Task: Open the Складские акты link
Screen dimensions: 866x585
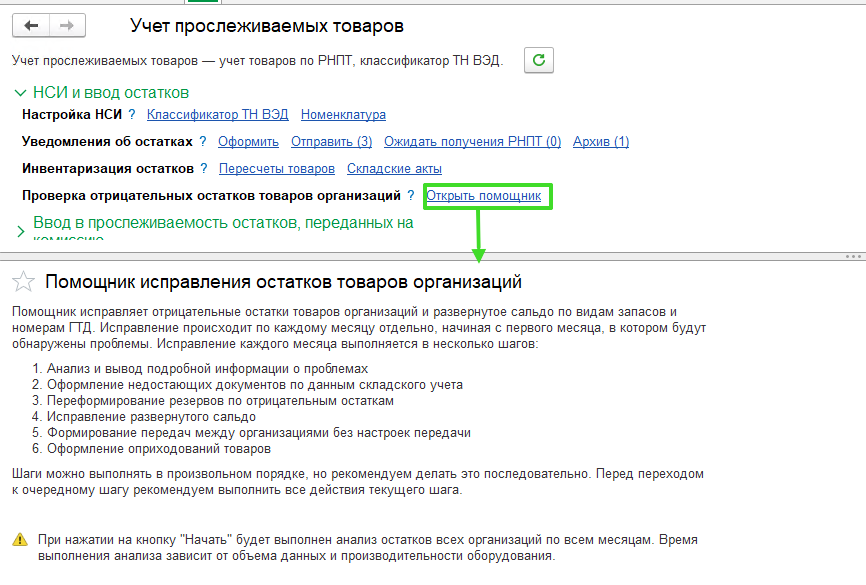Action: tap(394, 168)
